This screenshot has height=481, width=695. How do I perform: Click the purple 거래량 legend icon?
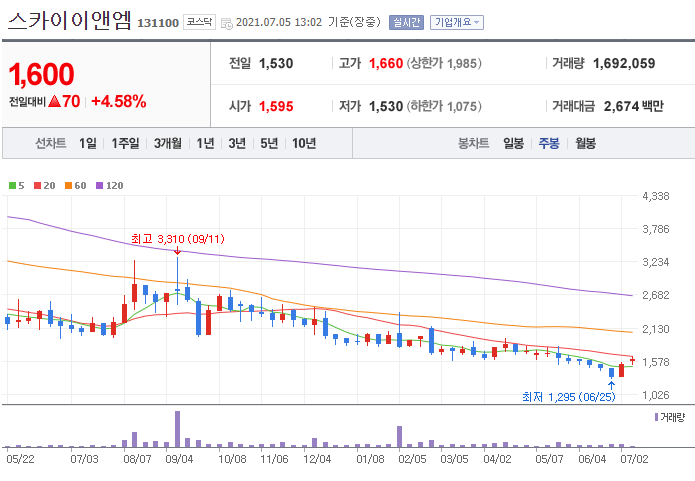point(656,416)
